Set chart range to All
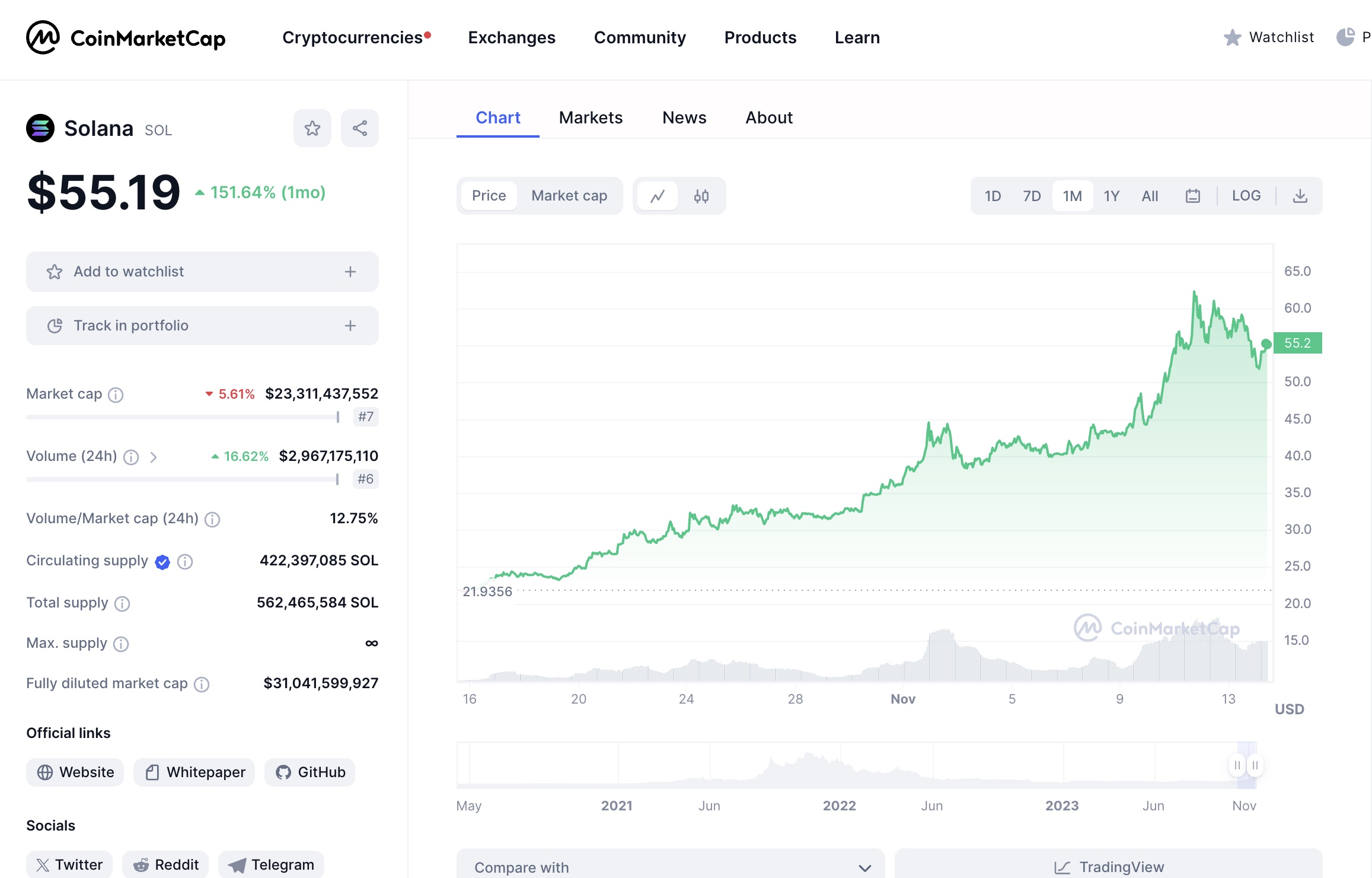The width and height of the screenshot is (1372, 878). pyautogui.click(x=1150, y=196)
